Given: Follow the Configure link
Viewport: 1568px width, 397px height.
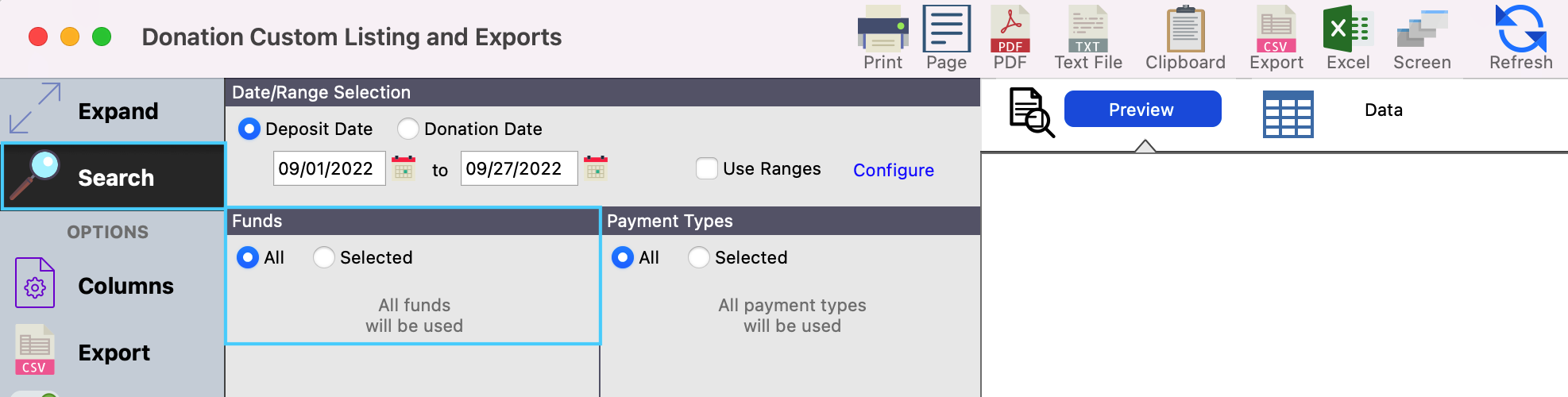Looking at the screenshot, I should point(893,170).
